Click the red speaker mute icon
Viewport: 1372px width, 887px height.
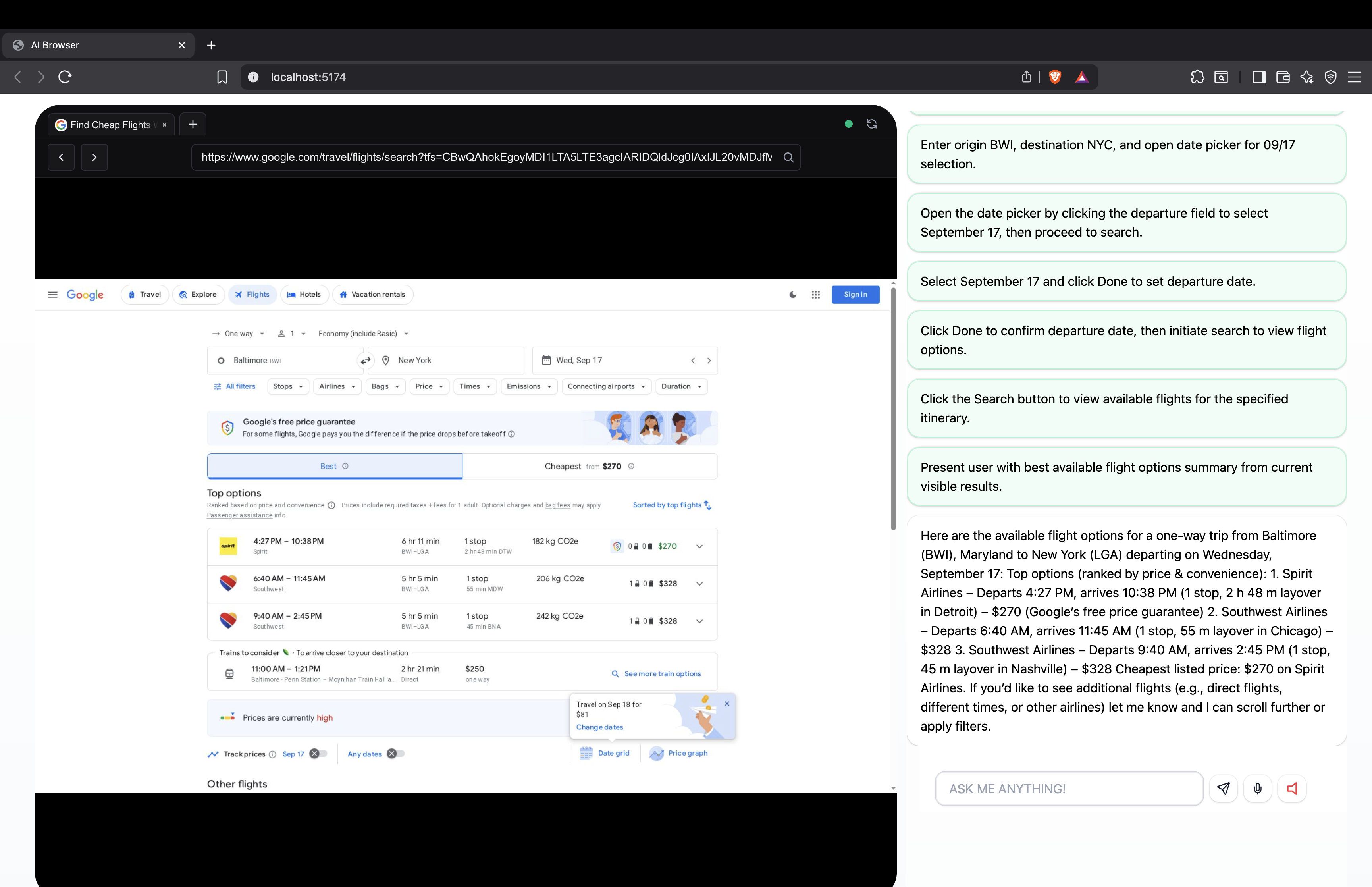pyautogui.click(x=1291, y=789)
